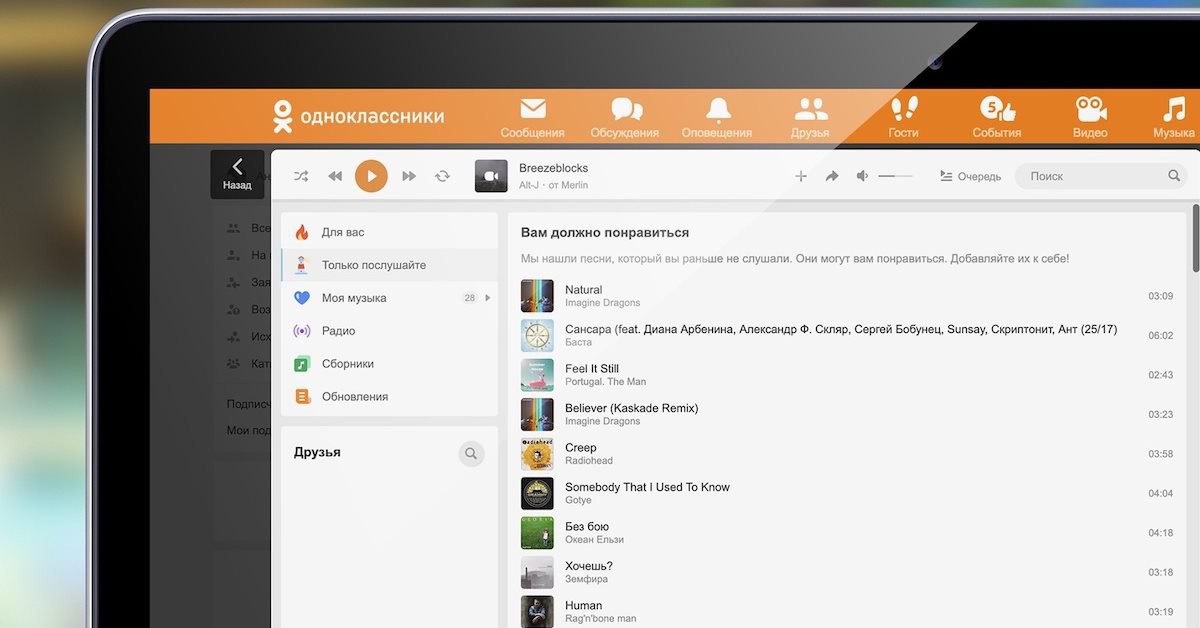This screenshot has width=1200, height=628.
Task: Expand Моя музыка arrow
Action: (x=488, y=298)
